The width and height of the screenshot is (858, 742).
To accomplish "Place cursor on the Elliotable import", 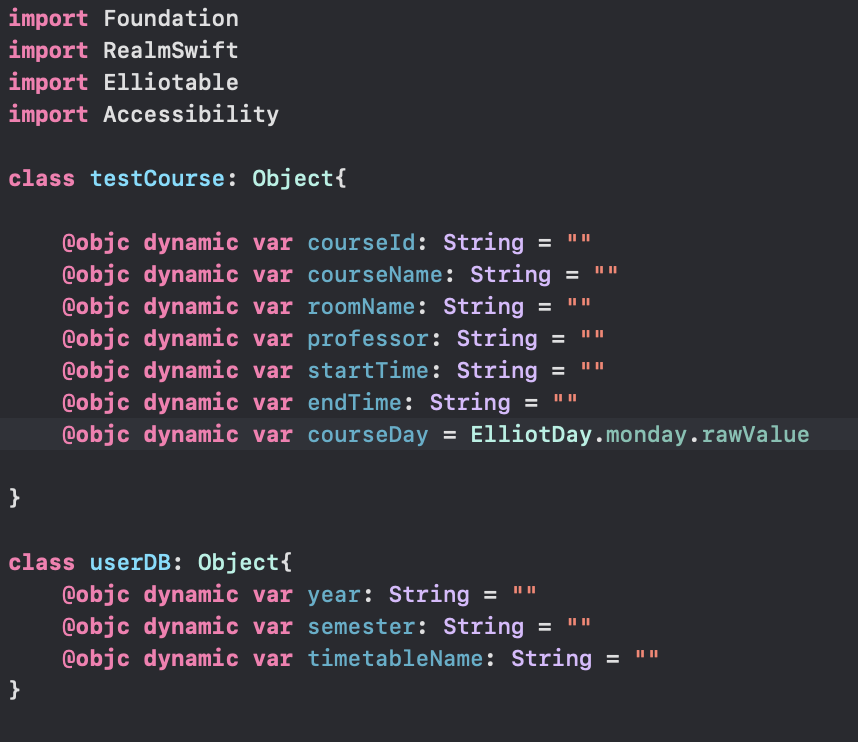I will tap(171, 82).
